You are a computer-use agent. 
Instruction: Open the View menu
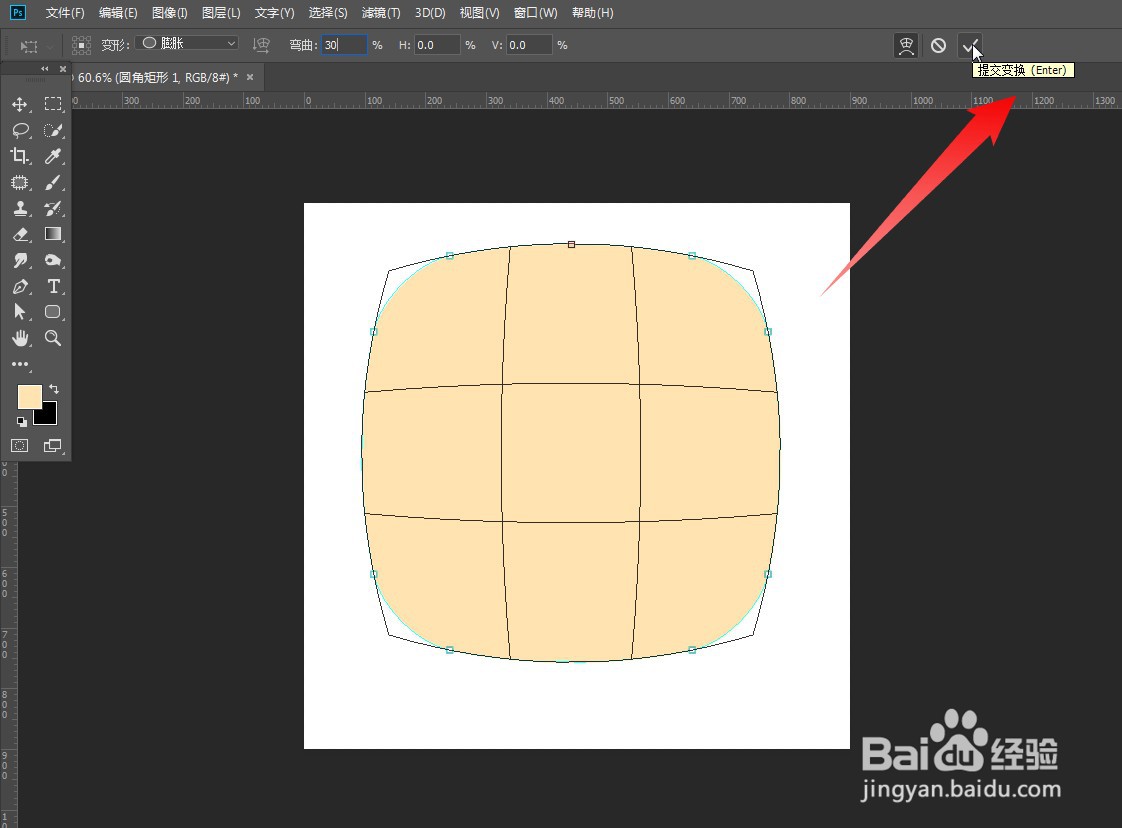point(479,13)
